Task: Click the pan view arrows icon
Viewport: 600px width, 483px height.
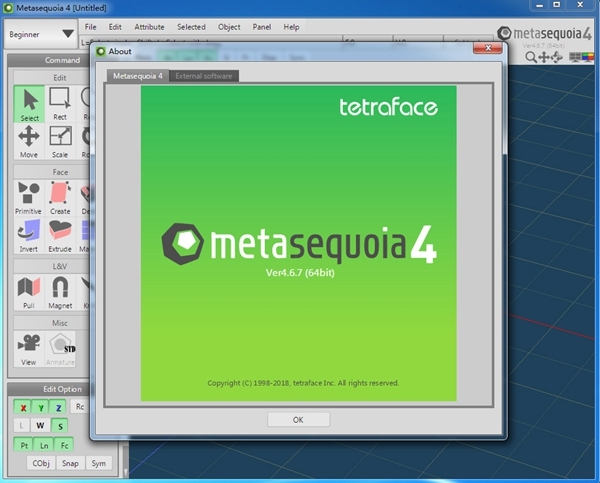Action: [544, 57]
